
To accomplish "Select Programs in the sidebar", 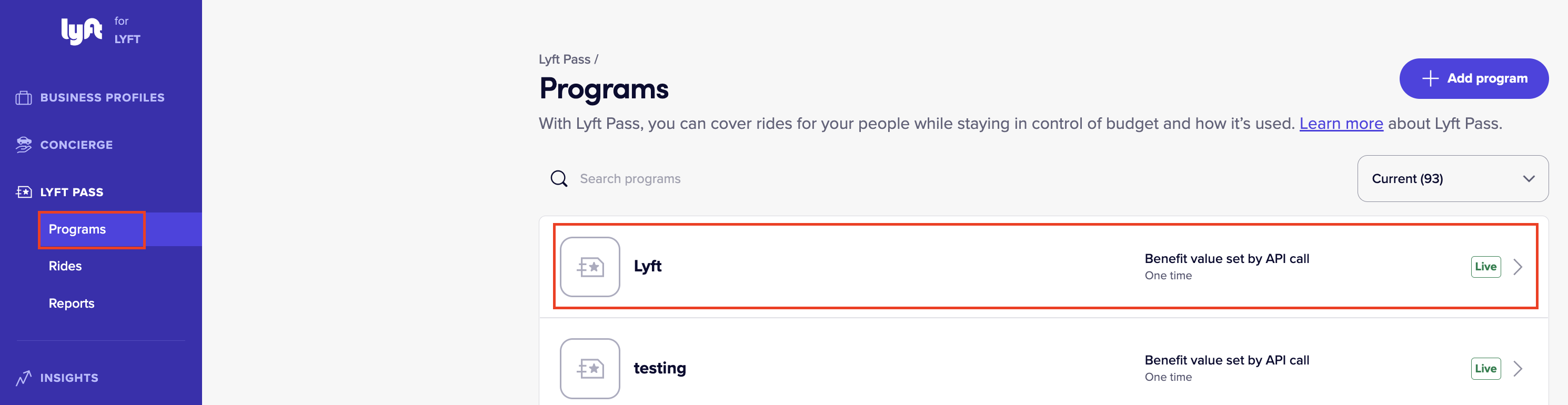I will [x=77, y=229].
